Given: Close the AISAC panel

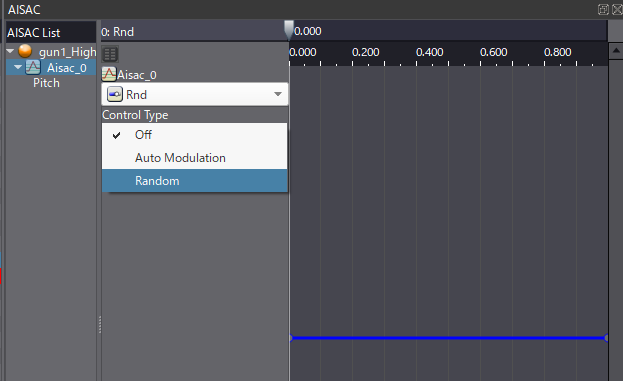Looking at the screenshot, I should click(x=617, y=10).
